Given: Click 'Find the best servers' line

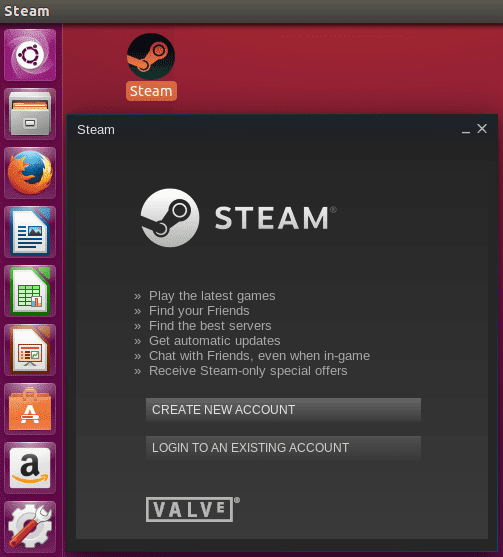Looking at the screenshot, I should click(x=210, y=325).
